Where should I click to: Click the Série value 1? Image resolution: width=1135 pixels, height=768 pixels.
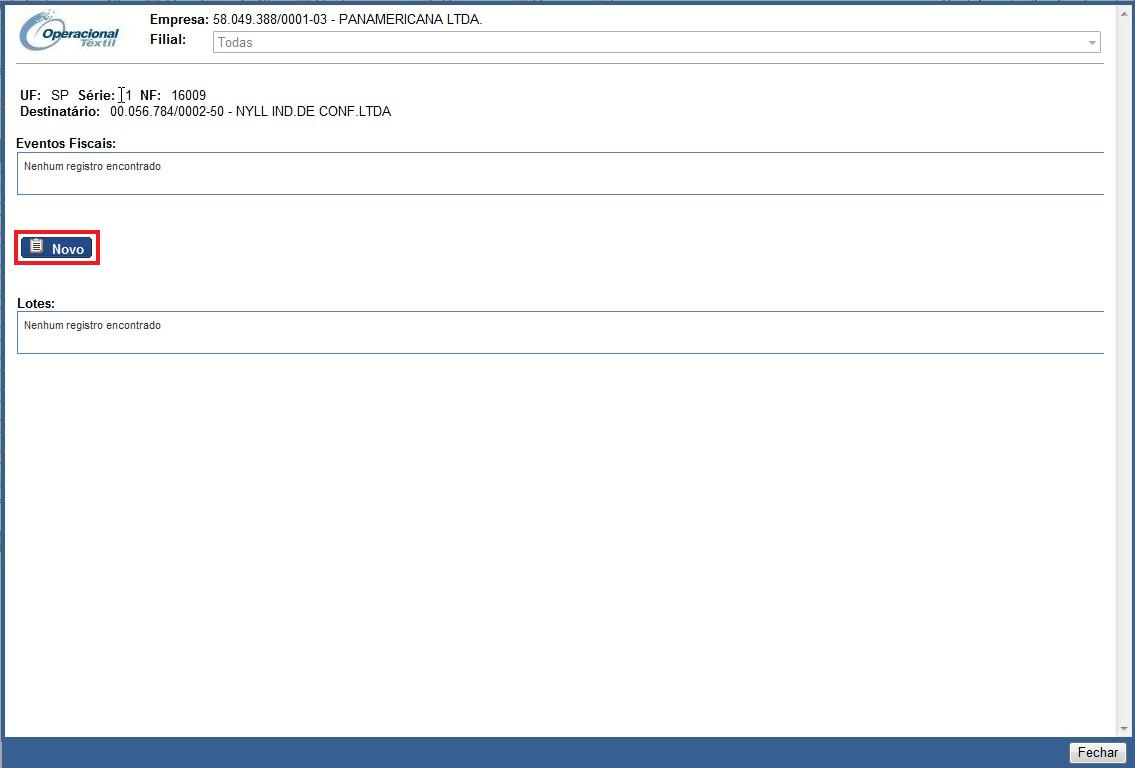(x=128, y=95)
